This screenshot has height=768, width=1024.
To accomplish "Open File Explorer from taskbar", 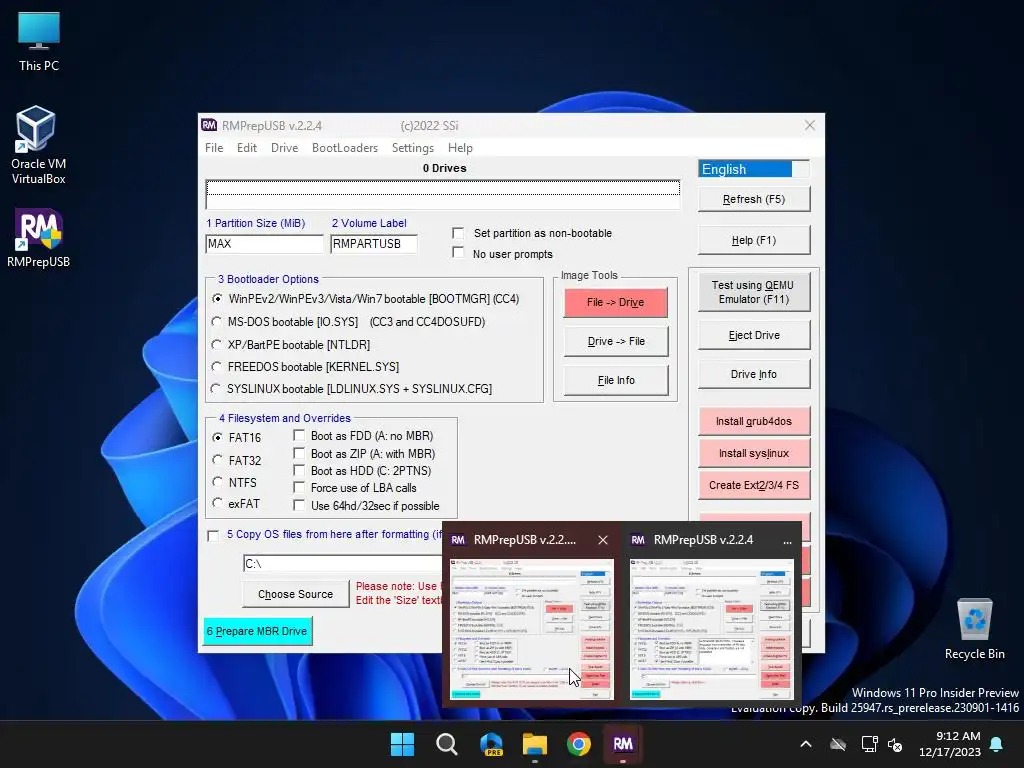I will (535, 744).
